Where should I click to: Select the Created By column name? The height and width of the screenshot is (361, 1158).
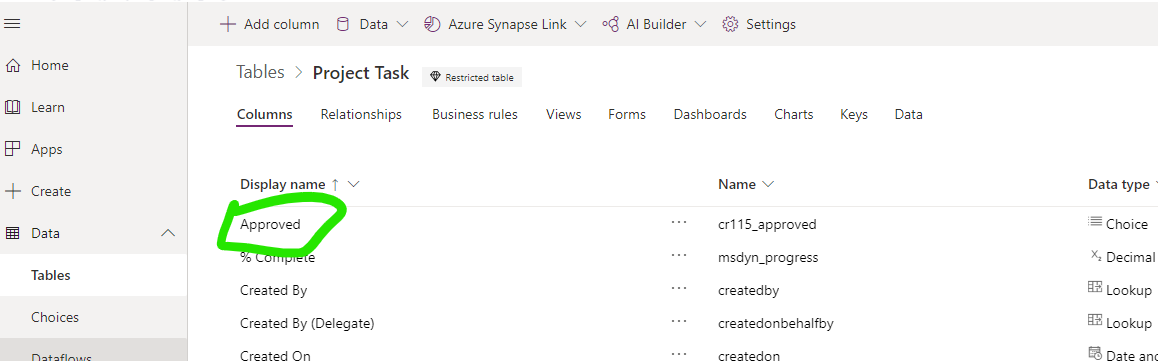point(273,290)
